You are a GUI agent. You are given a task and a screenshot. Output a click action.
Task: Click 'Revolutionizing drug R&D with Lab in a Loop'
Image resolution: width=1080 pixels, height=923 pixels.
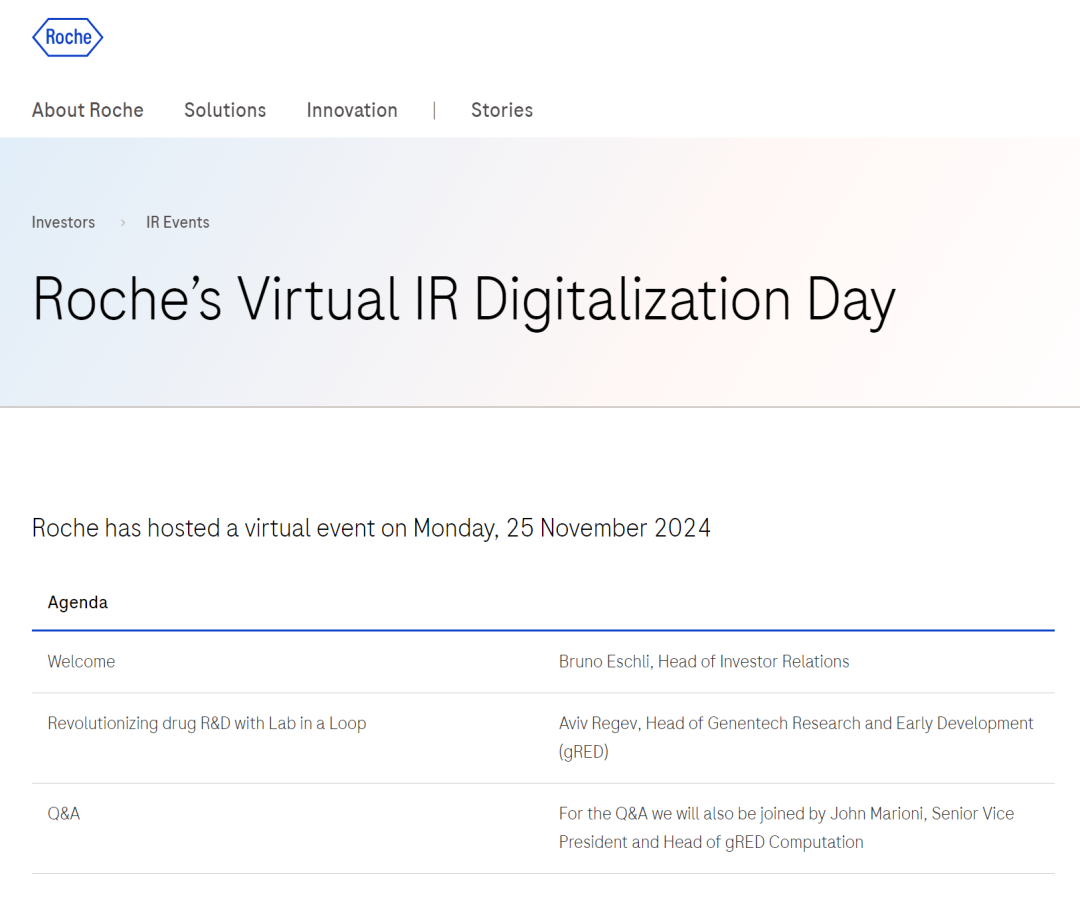click(207, 724)
